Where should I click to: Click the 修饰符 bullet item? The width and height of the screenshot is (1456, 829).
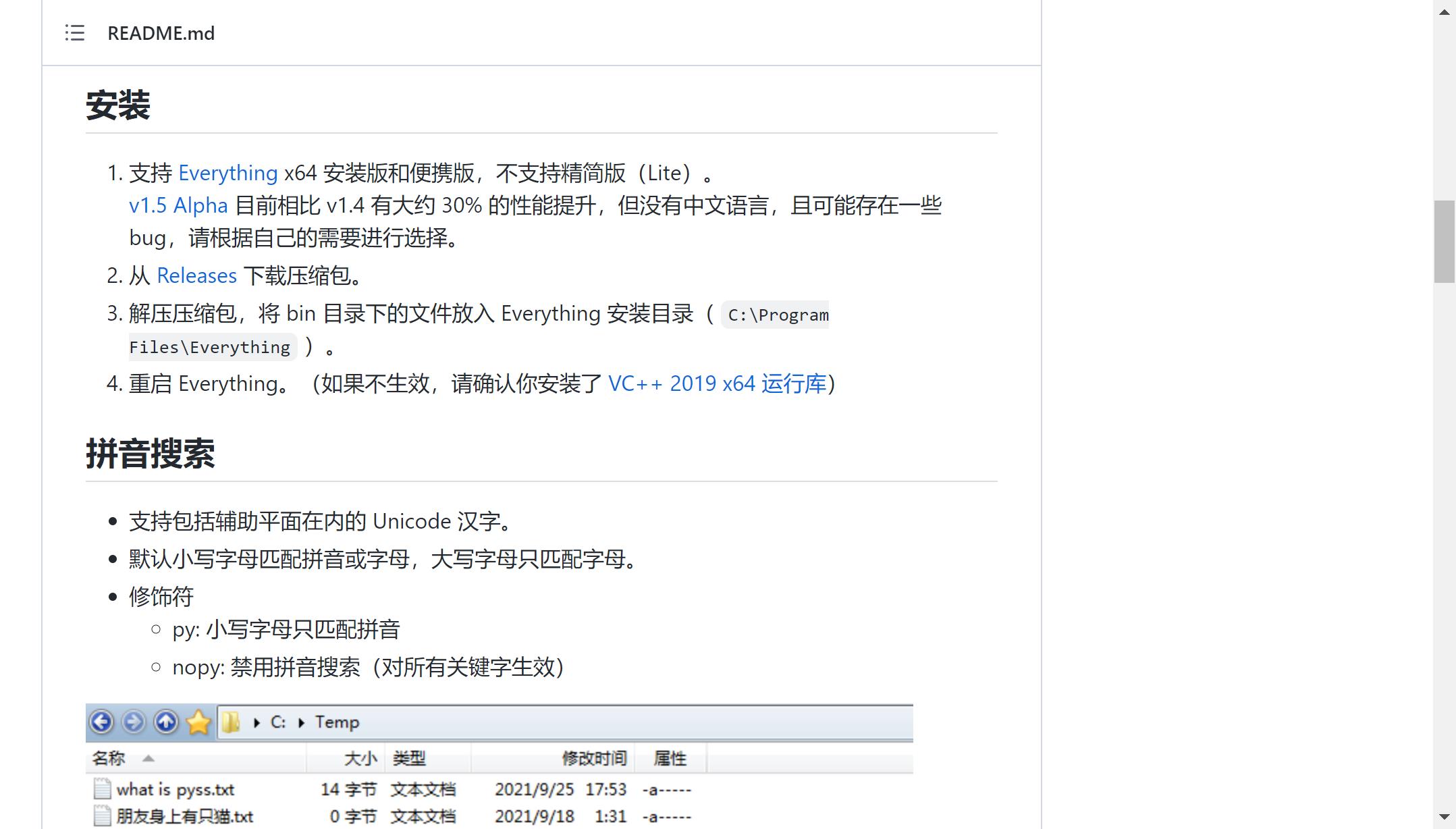click(x=161, y=596)
